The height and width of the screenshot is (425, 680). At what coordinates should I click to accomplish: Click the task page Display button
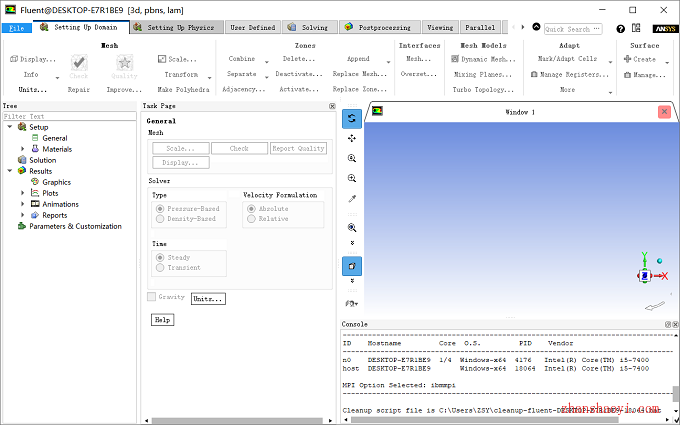point(181,163)
